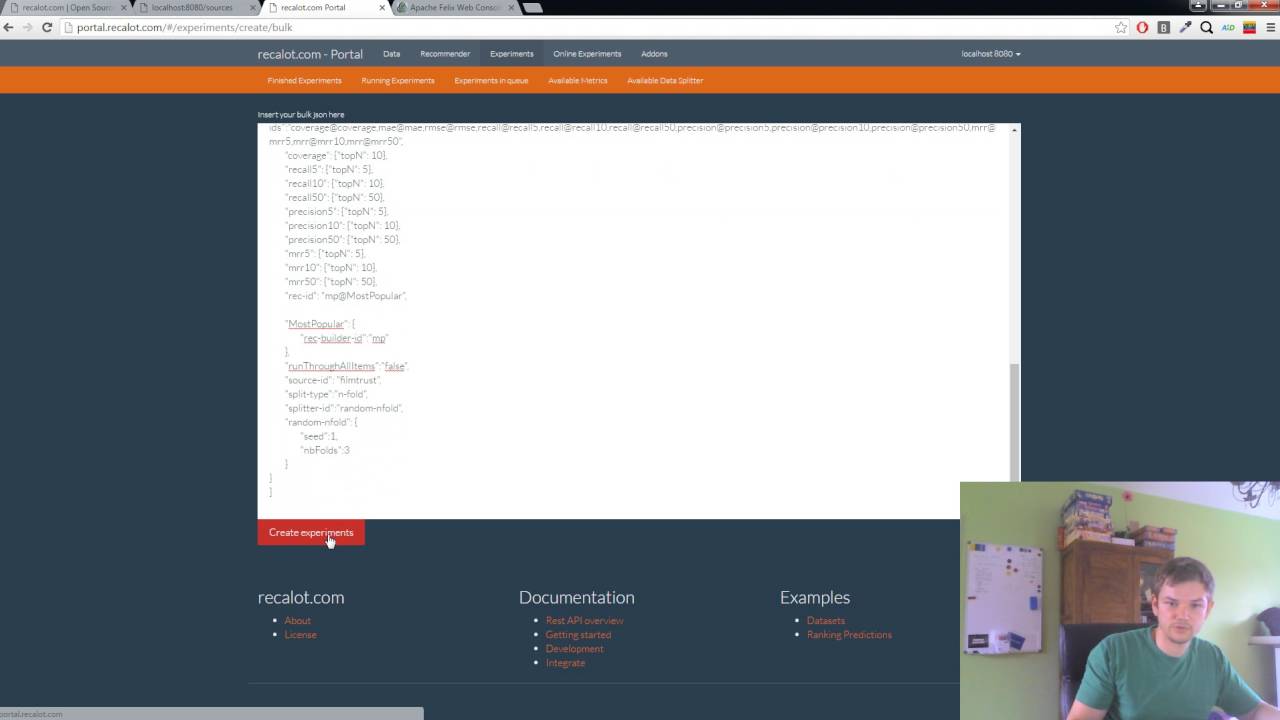The width and height of the screenshot is (1280, 720).
Task: Click the textarea scroll up arrow
Action: [x=1015, y=130]
